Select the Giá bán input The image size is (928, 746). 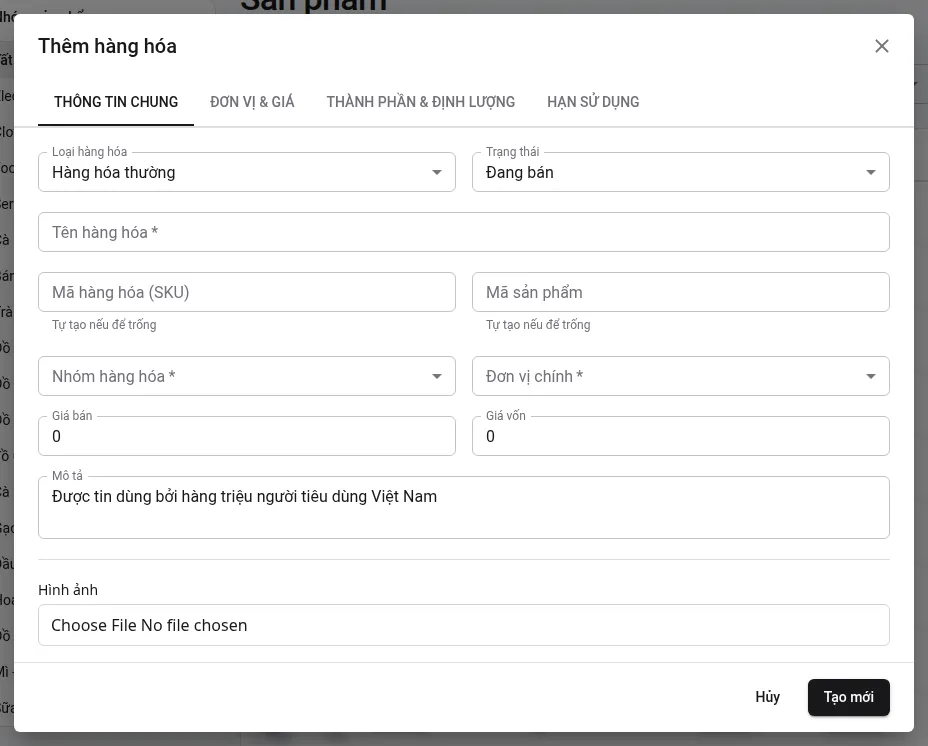pyautogui.click(x=247, y=436)
